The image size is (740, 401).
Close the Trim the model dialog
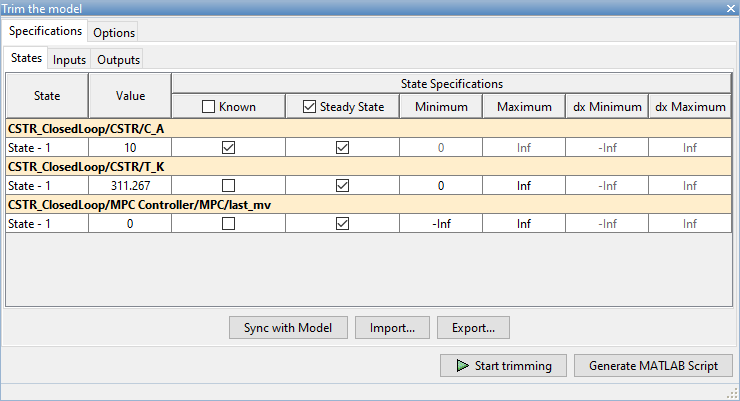pyautogui.click(x=731, y=7)
